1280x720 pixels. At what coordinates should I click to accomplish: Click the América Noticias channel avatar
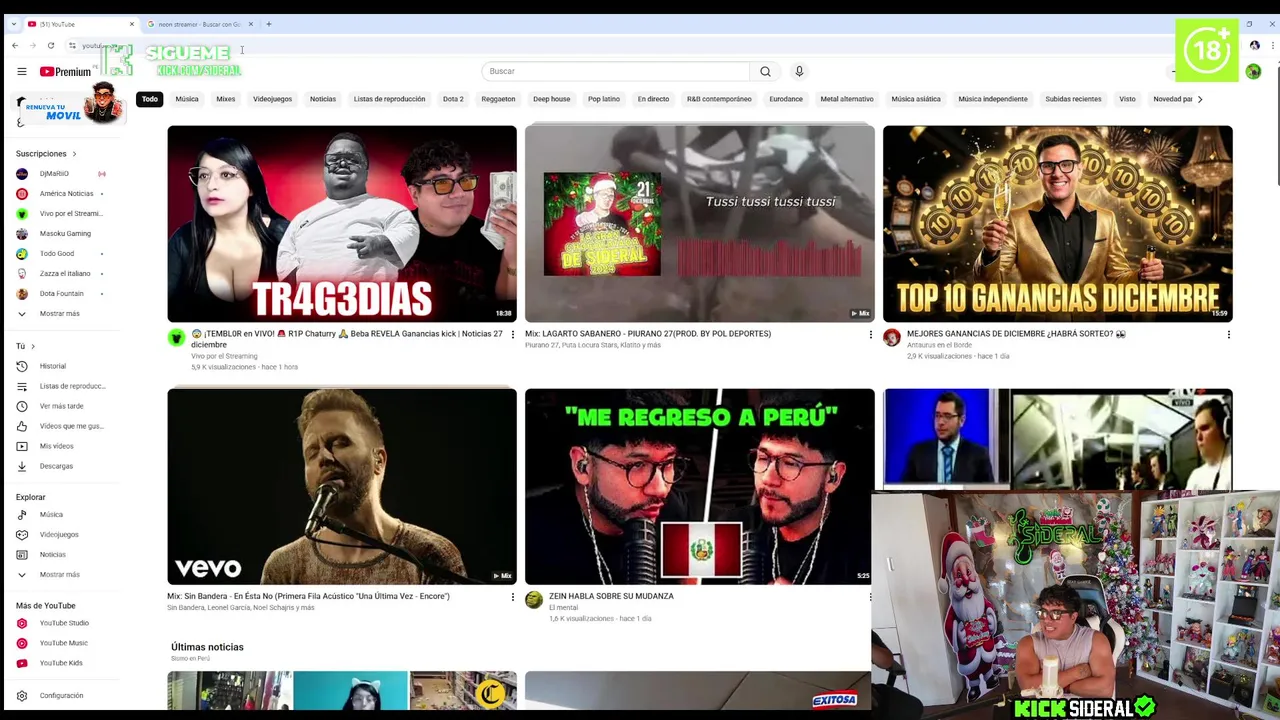[22, 194]
